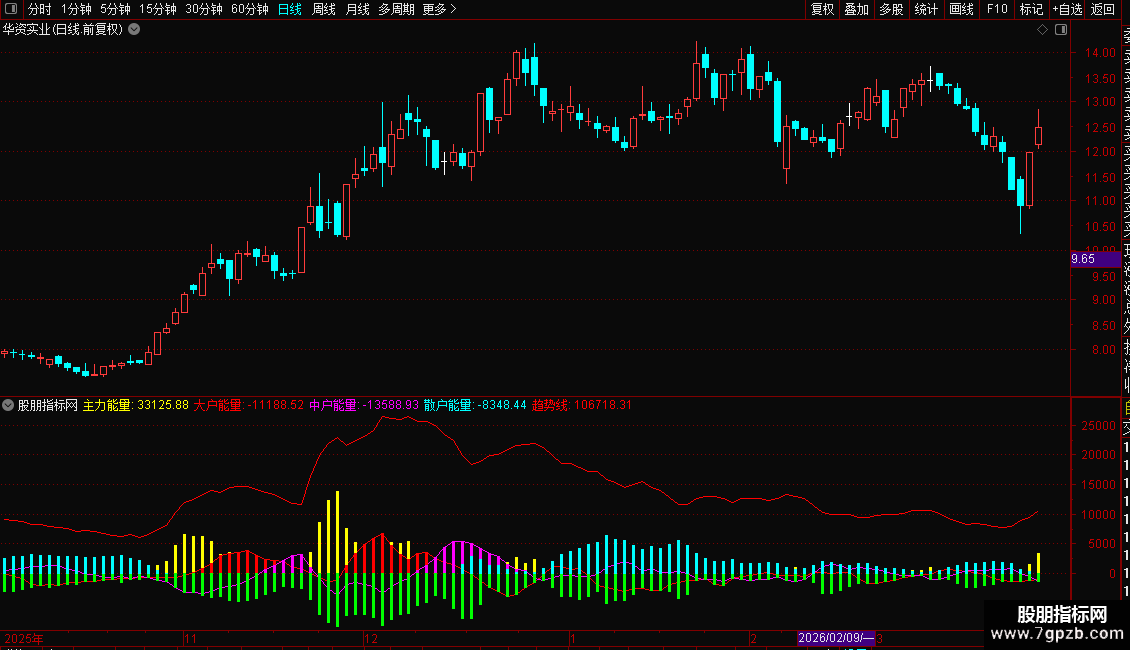
Task: Expand the 更多 periods menu
Action: pyautogui.click(x=440, y=9)
